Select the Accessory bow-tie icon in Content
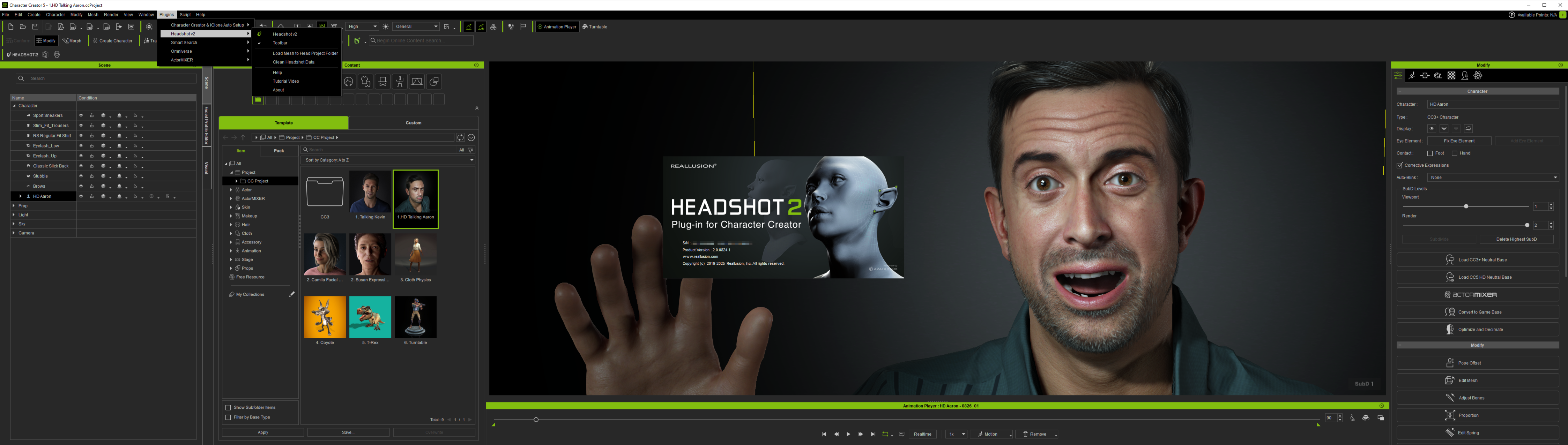 point(382,82)
